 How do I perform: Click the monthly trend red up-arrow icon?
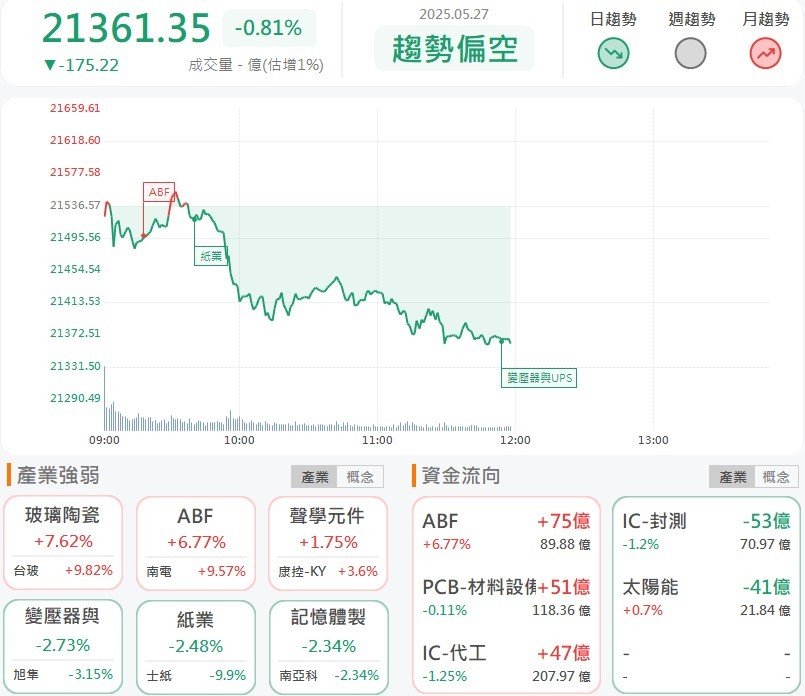tap(765, 53)
